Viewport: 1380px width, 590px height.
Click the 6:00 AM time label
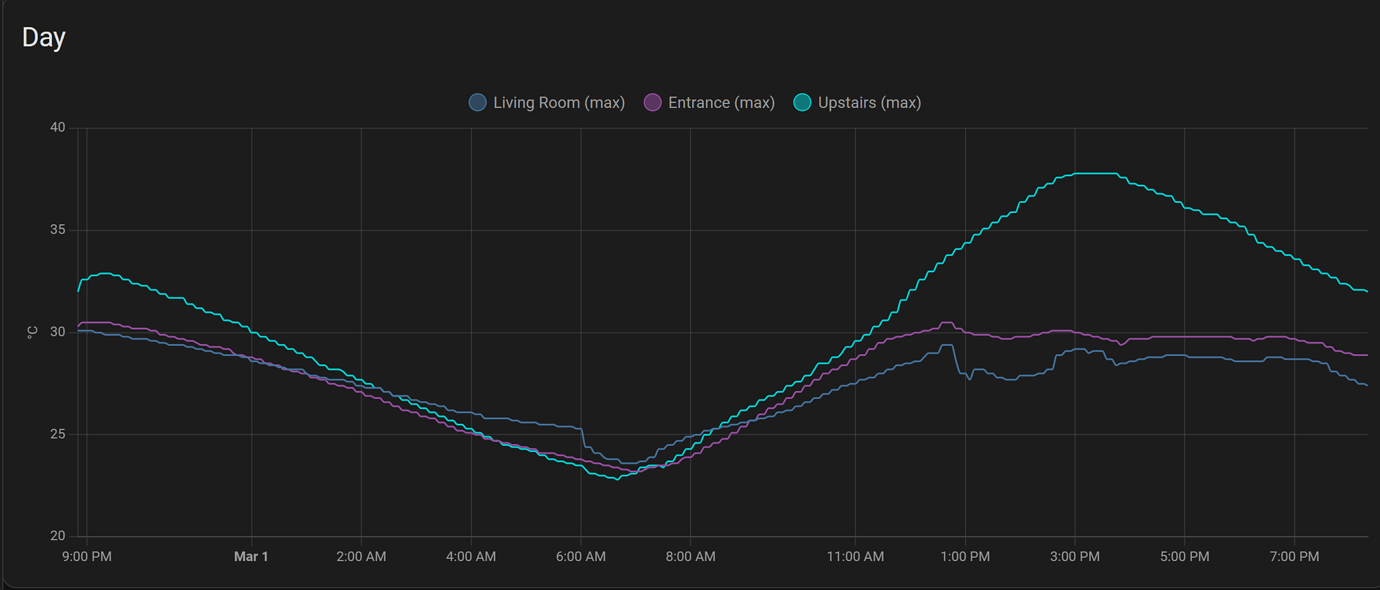(x=581, y=557)
